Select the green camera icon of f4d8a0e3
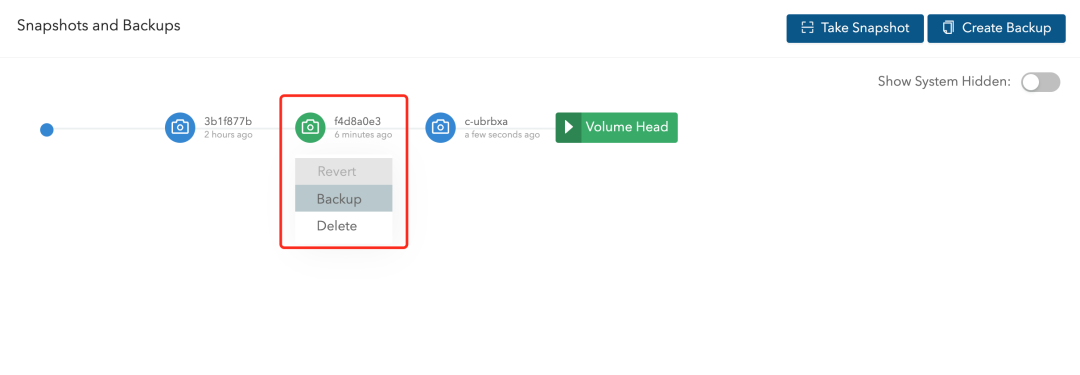 click(310, 128)
